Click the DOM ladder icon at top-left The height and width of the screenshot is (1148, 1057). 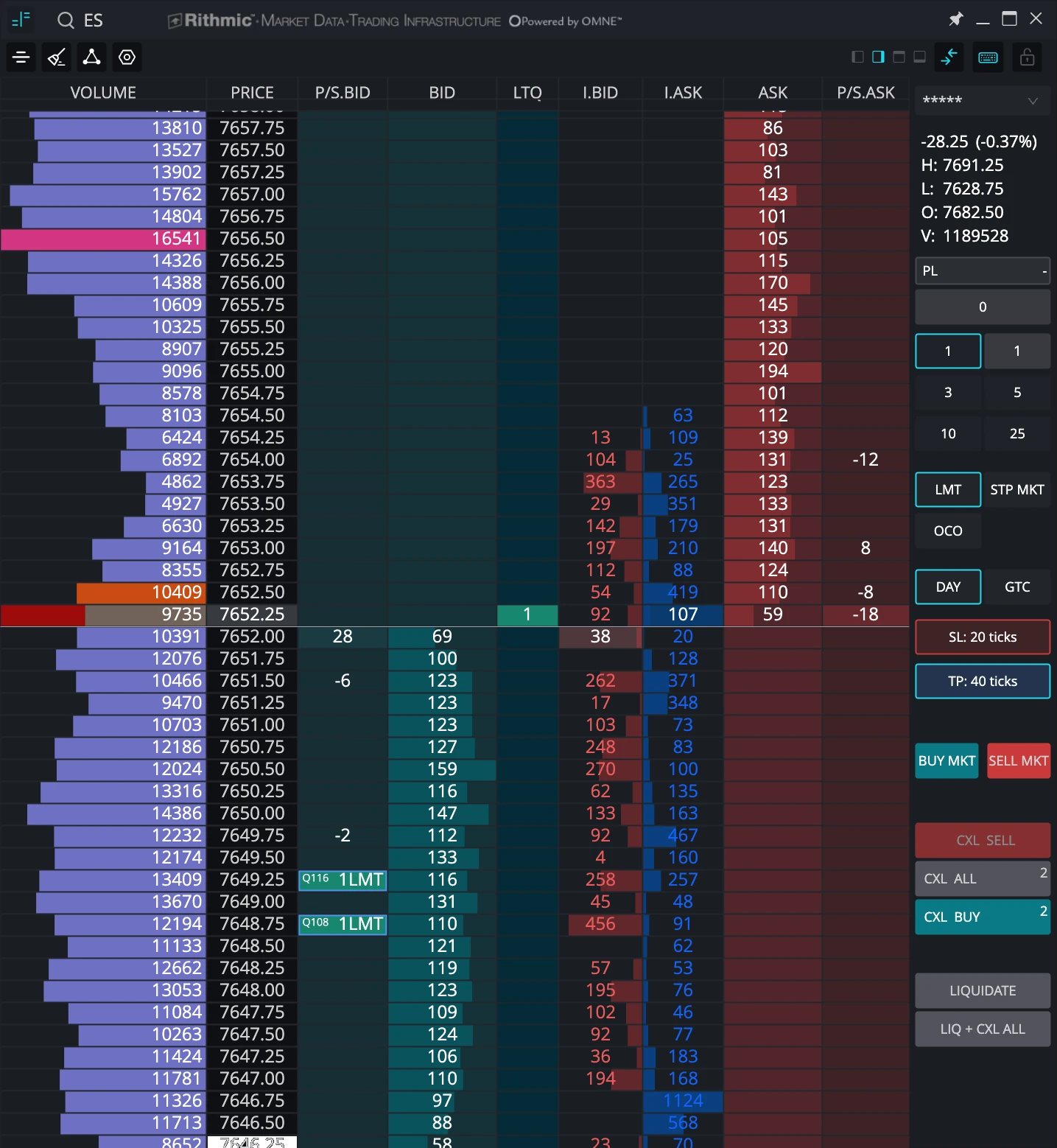(21, 20)
